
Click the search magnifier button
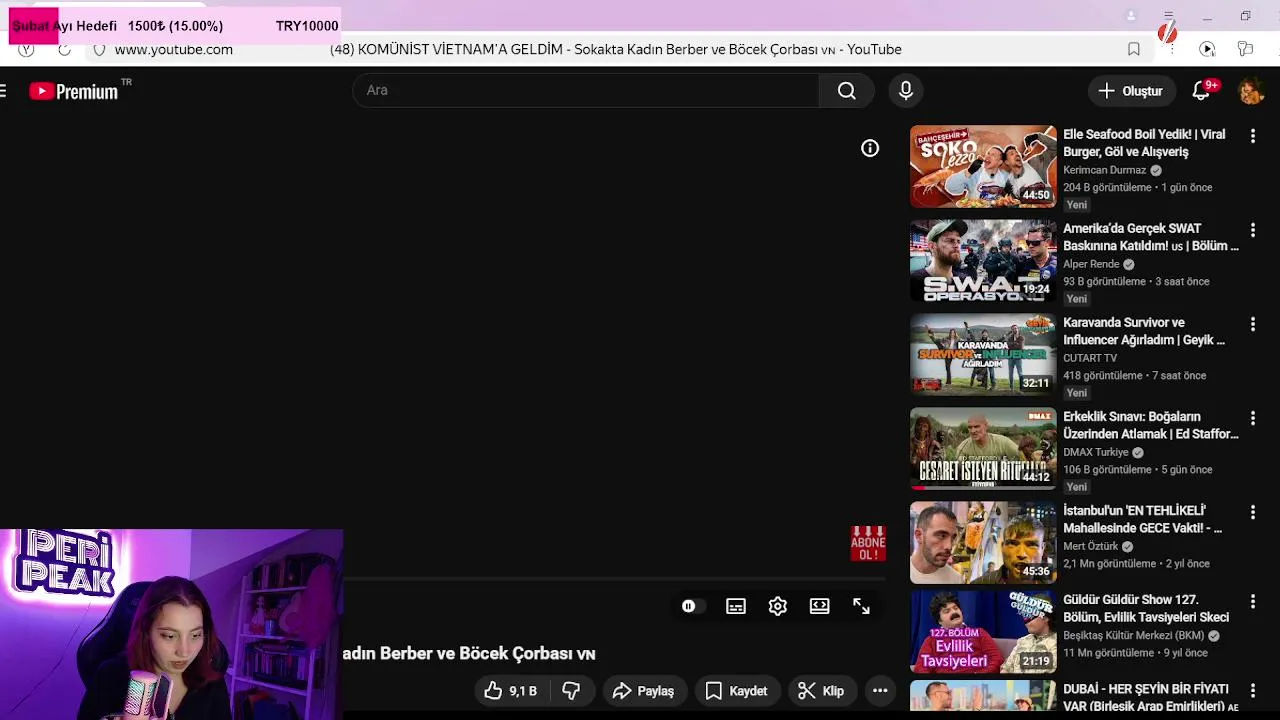(847, 91)
